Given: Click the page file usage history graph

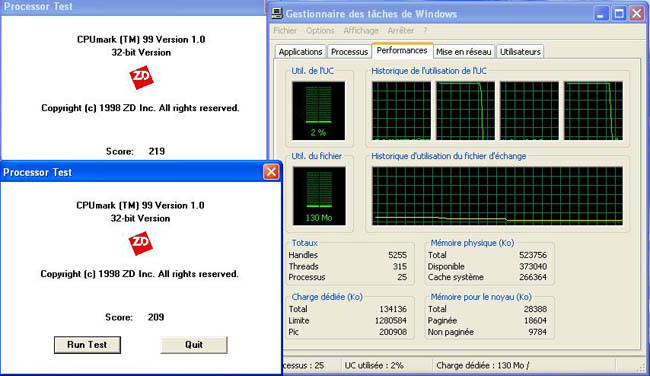Looking at the screenshot, I should pos(497,196).
